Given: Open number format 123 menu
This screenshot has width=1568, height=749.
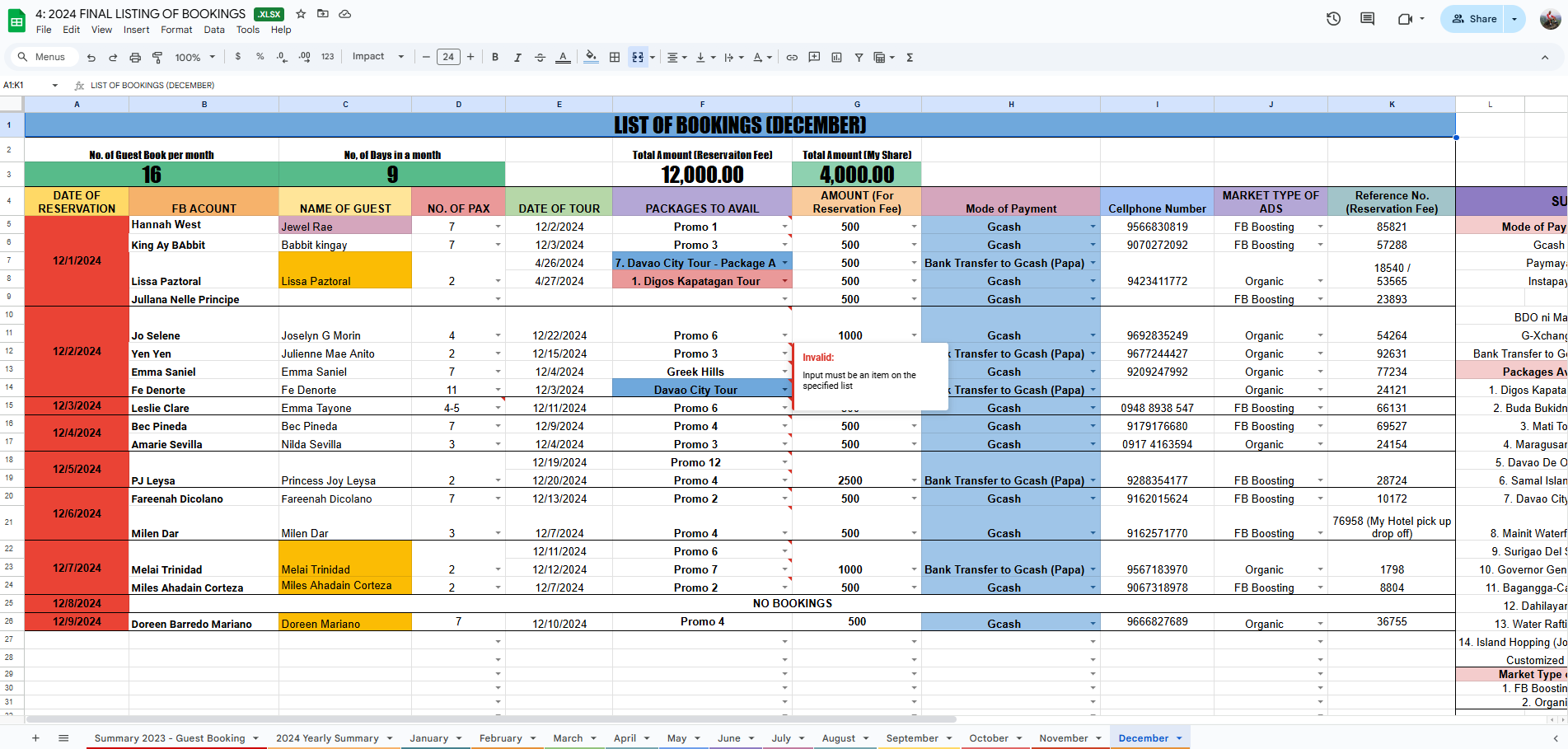Looking at the screenshot, I should (327, 57).
